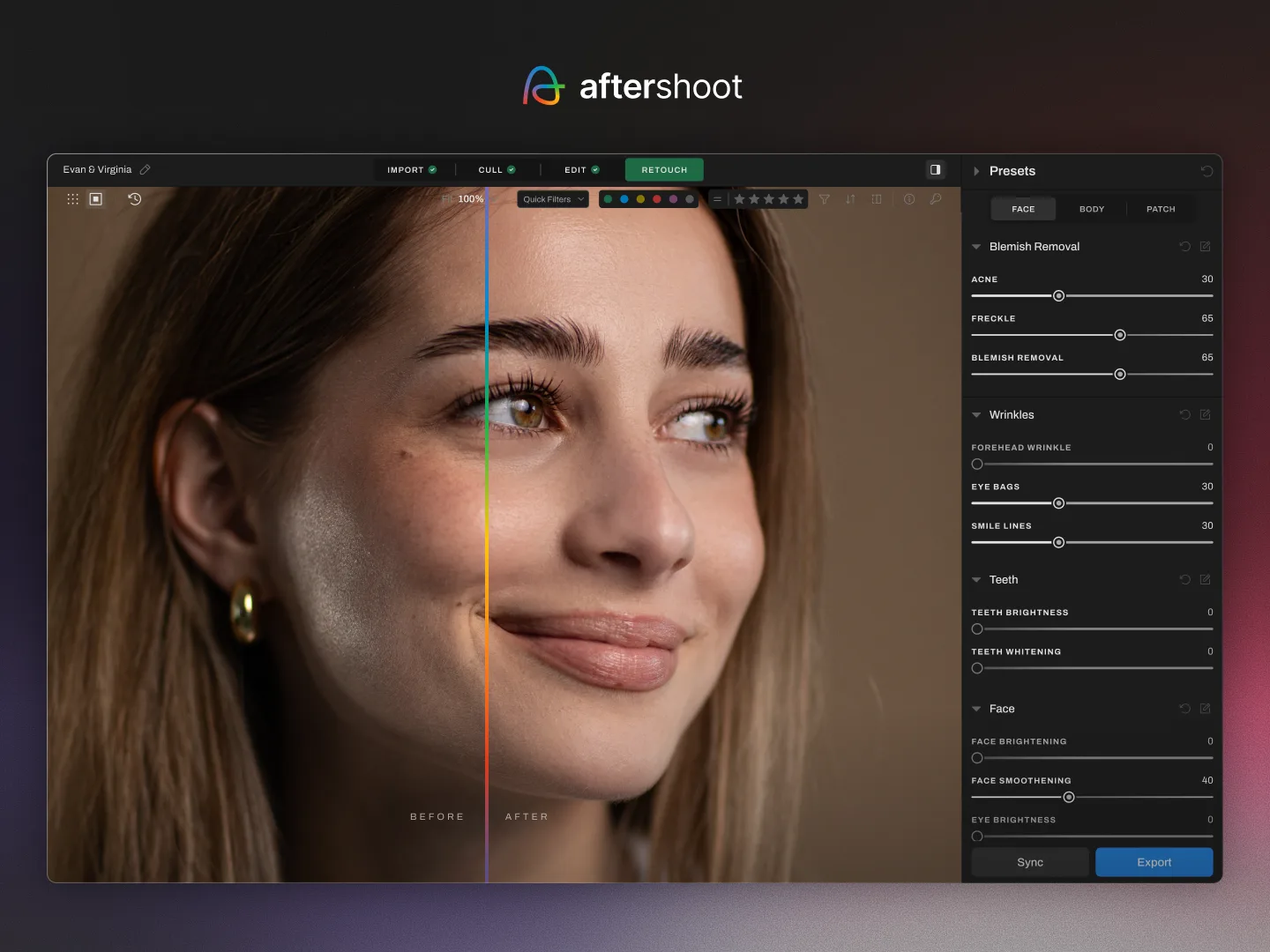1270x952 pixels.
Task: Switch to the BODY presets tab
Action: (1092, 209)
